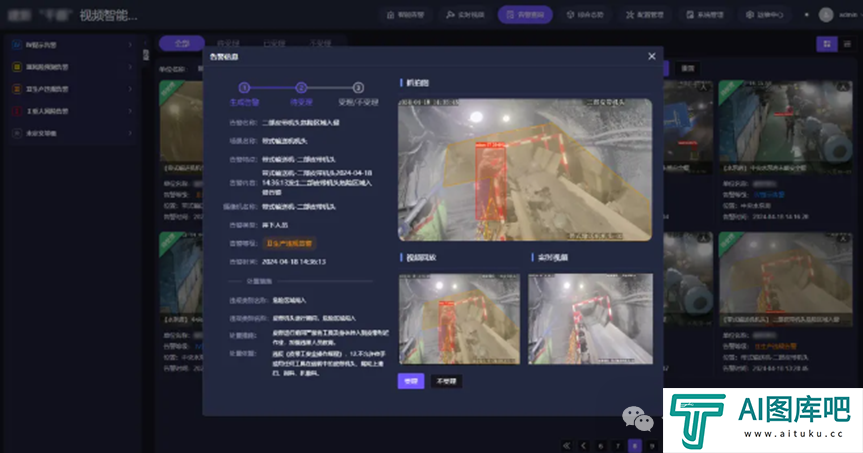Screen dimensions: 863x453
Task: Close the alarm info dialog
Action: point(652,56)
